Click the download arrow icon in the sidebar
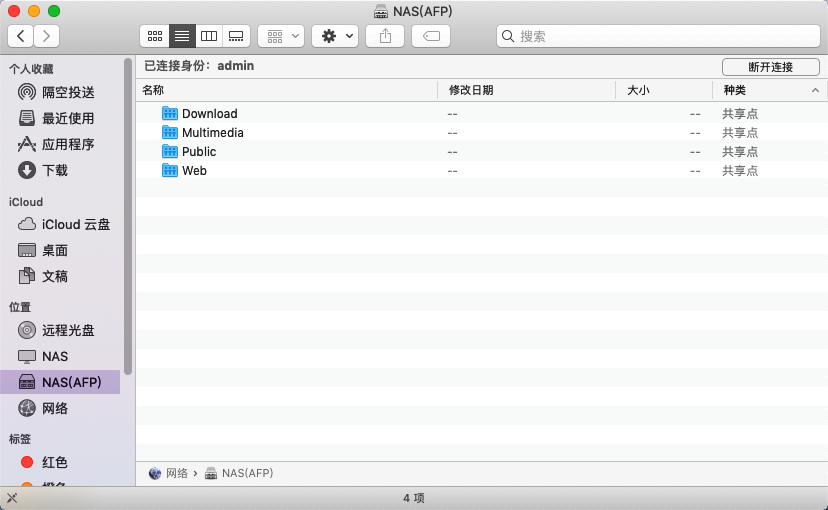 pos(27,170)
